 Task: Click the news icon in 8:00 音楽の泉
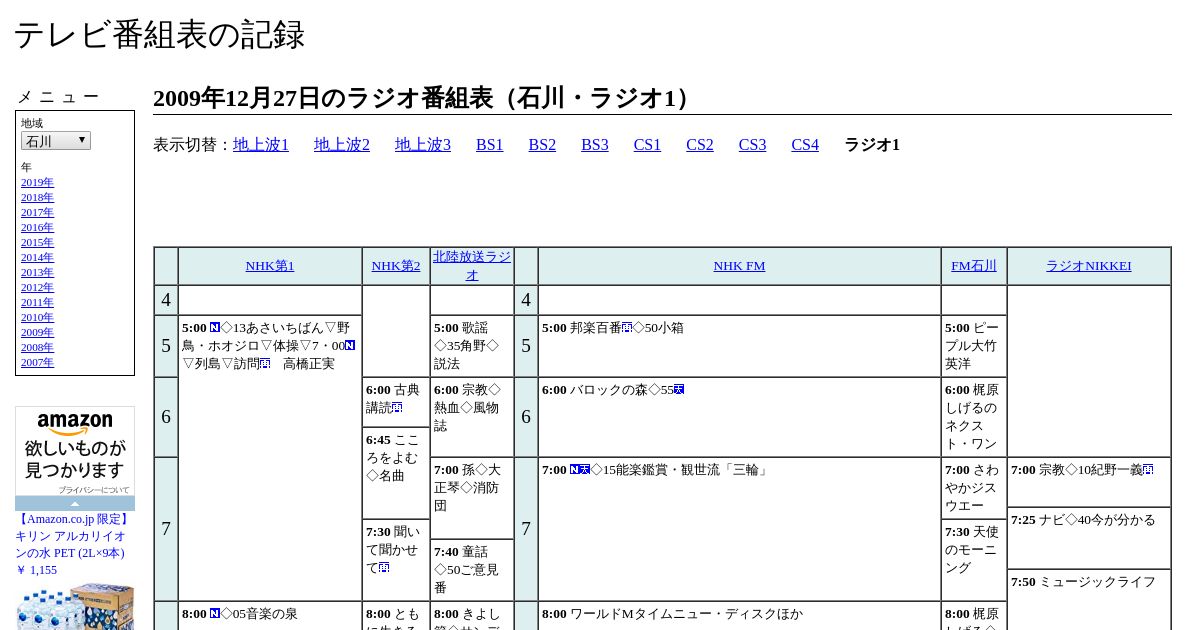click(215, 613)
